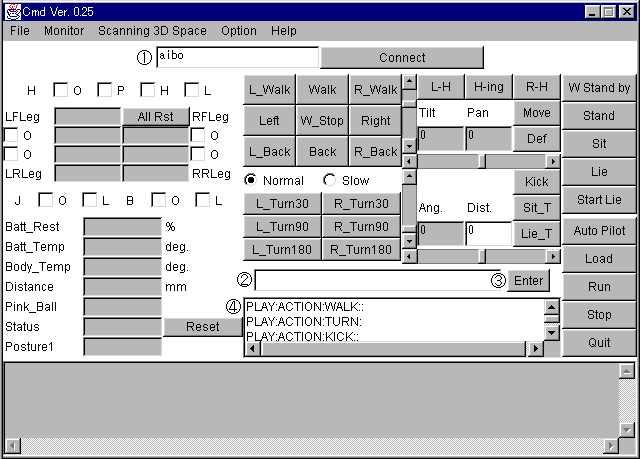Select the R_Turn90 button
The width and height of the screenshot is (640, 459).
361,226
